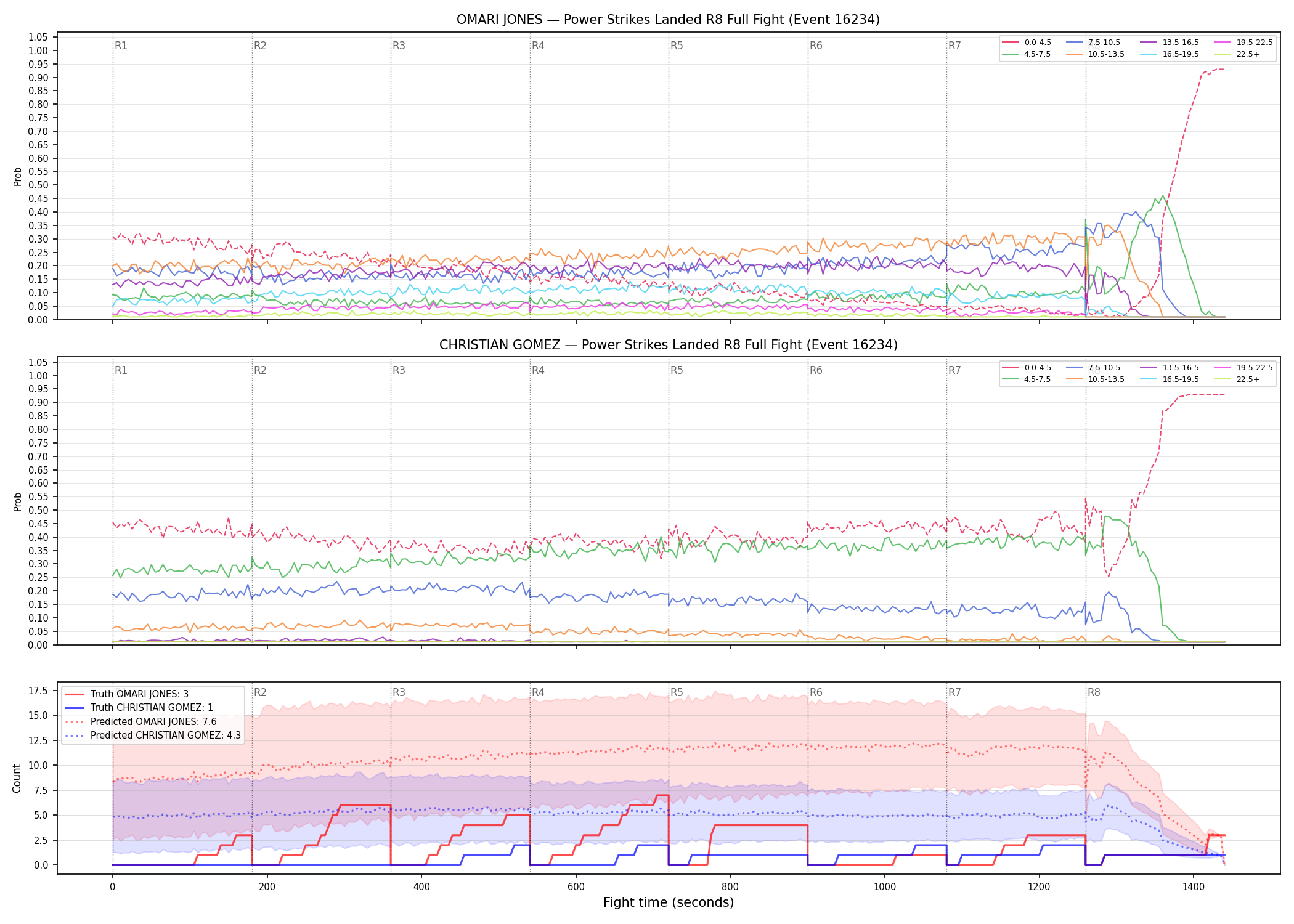
Task: Click the '7.5' tick on the Count axis
Action: point(41,790)
